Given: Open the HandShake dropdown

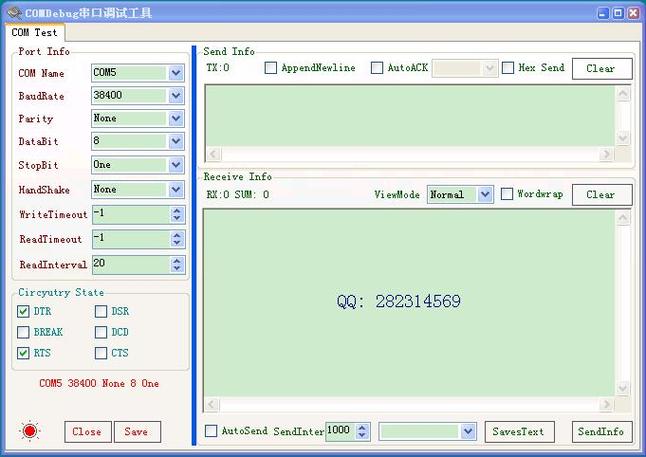Looking at the screenshot, I should pyautogui.click(x=176, y=190).
